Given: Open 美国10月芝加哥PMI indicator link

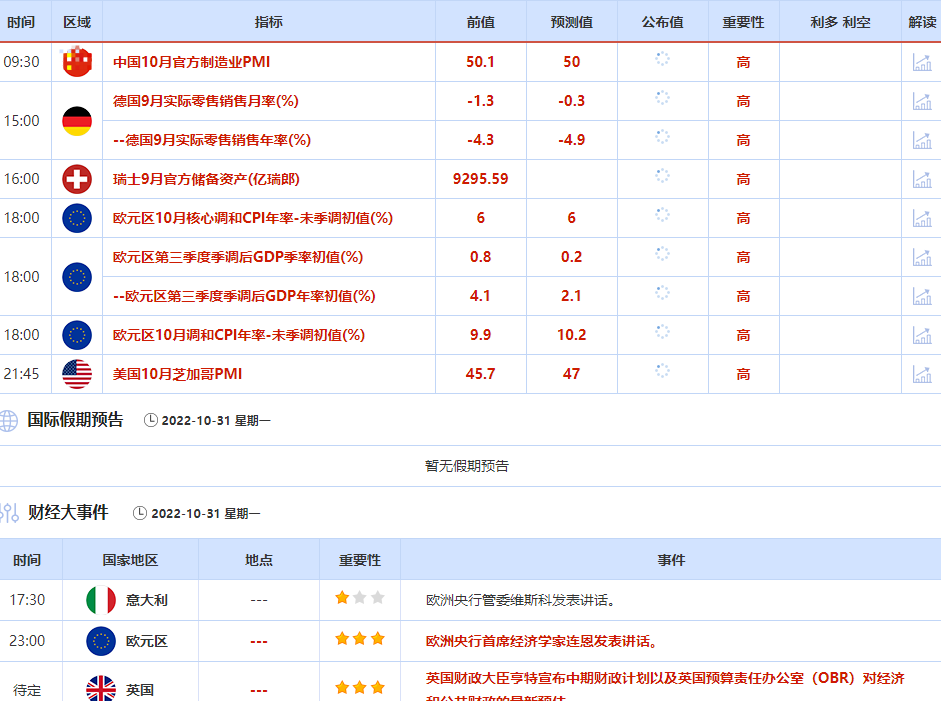Looking at the screenshot, I should point(177,374).
